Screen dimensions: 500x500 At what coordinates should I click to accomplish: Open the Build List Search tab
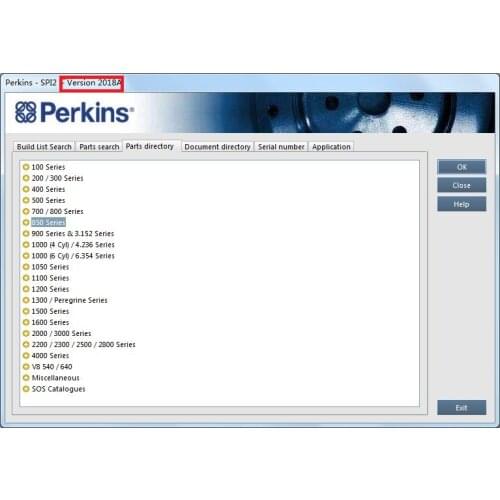click(x=44, y=147)
